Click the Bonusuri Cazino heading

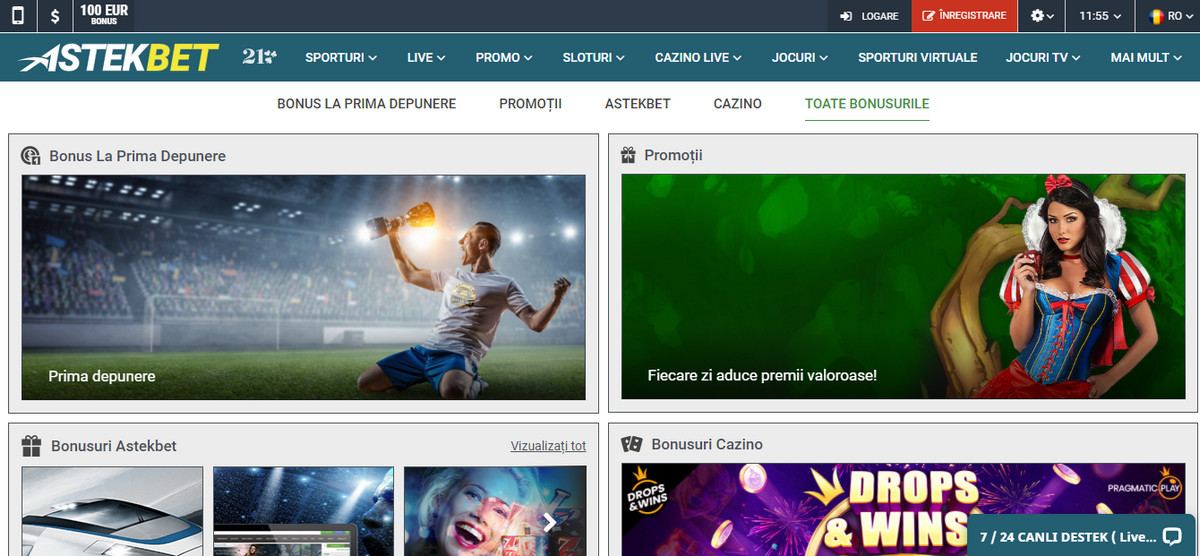[707, 444]
